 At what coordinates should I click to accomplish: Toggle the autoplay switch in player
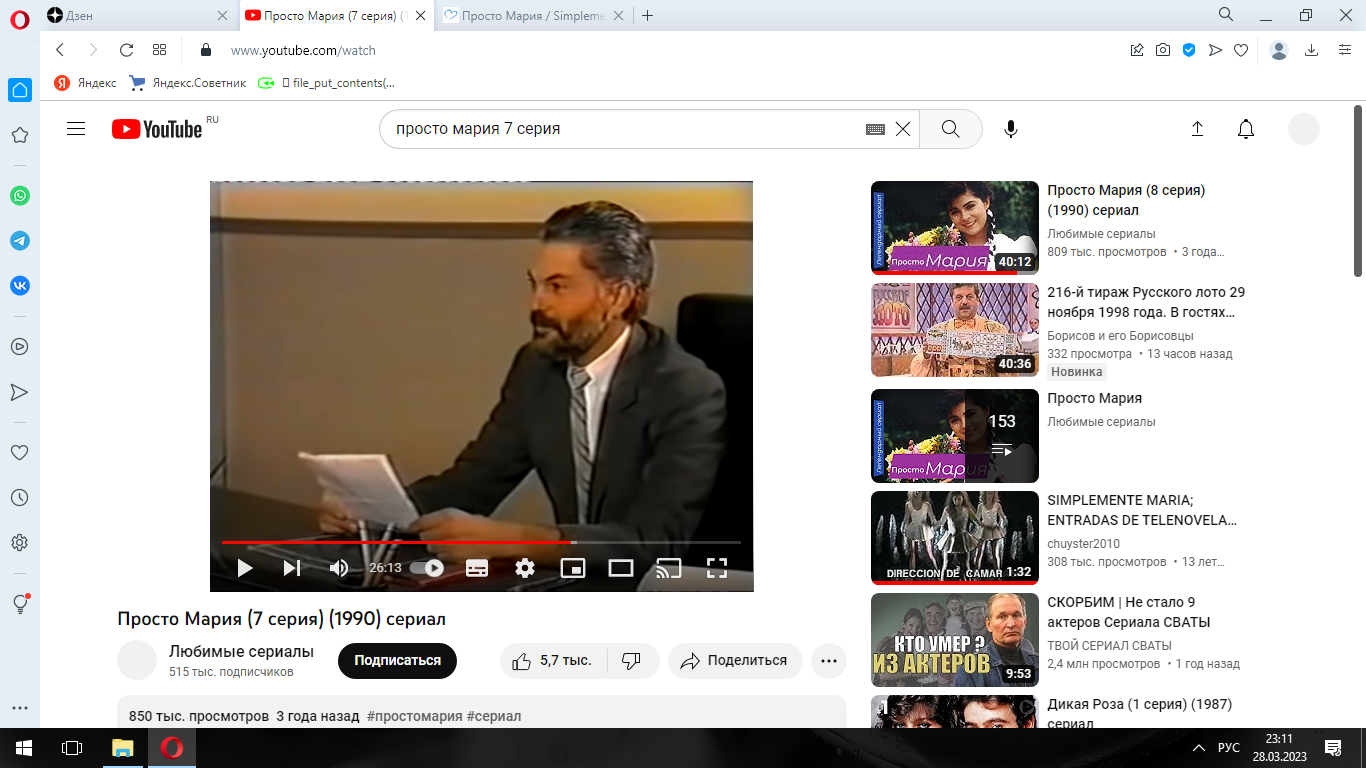point(427,568)
